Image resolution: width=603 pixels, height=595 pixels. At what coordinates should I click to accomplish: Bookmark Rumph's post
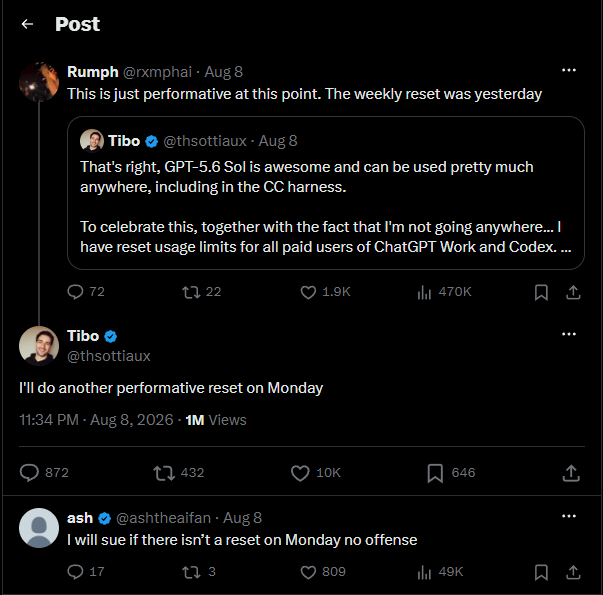[541, 292]
